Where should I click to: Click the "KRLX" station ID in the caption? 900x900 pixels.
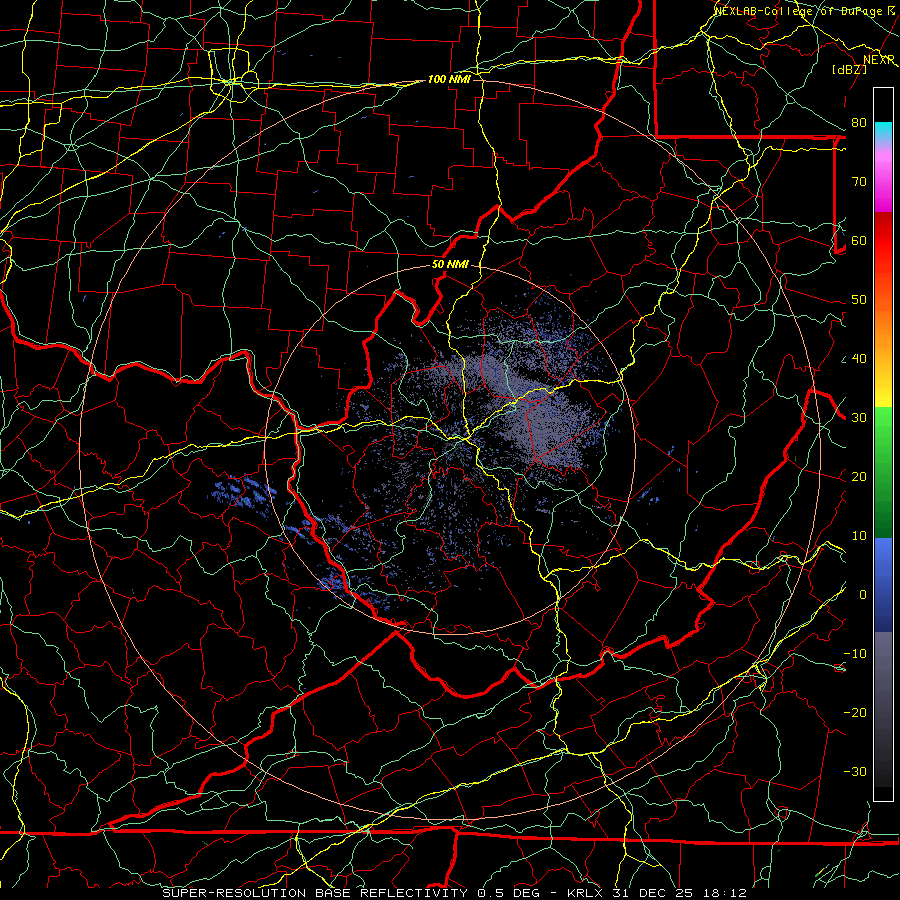tap(584, 893)
